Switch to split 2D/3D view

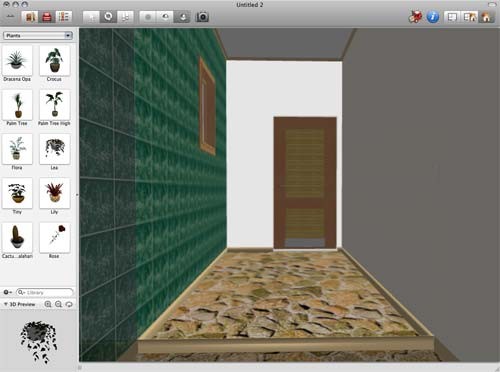coord(469,17)
